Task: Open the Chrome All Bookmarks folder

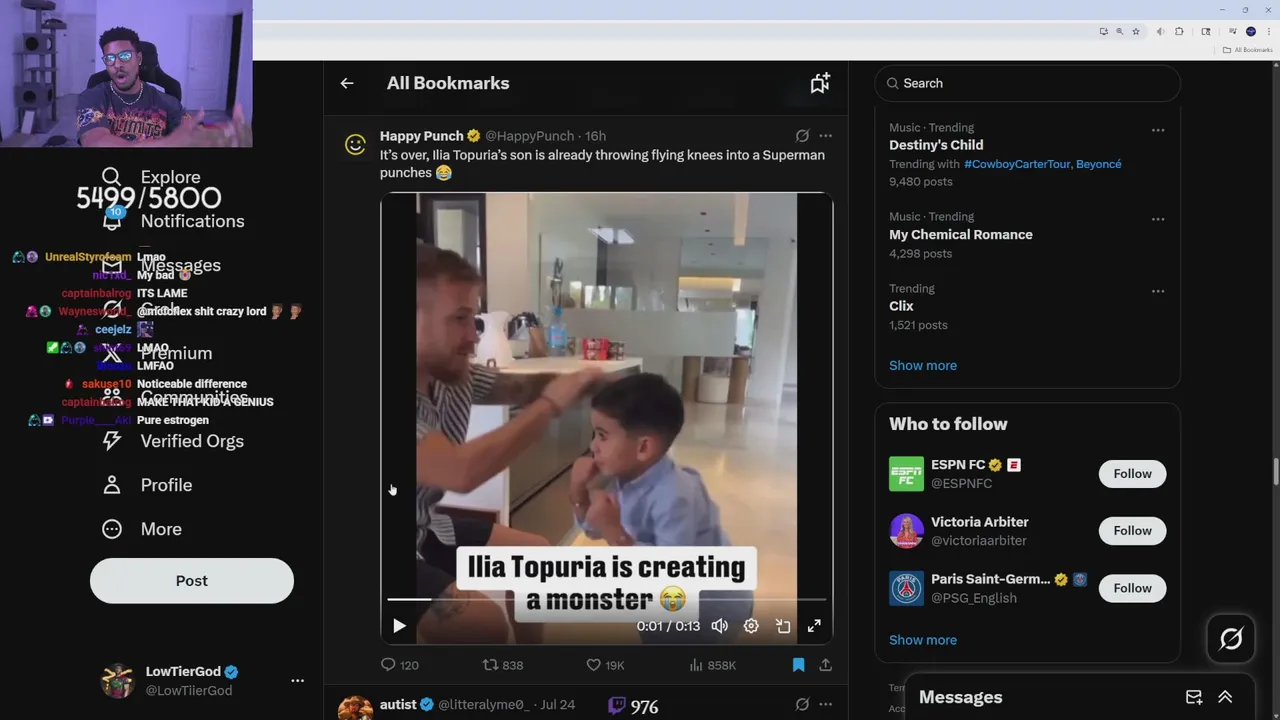Action: pyautogui.click(x=1247, y=50)
